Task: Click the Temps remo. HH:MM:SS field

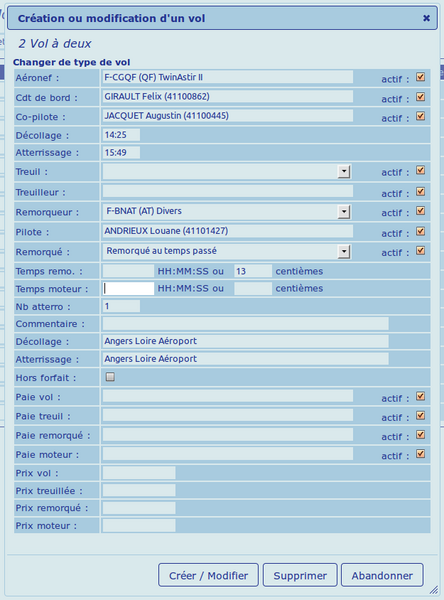Action: [128, 271]
